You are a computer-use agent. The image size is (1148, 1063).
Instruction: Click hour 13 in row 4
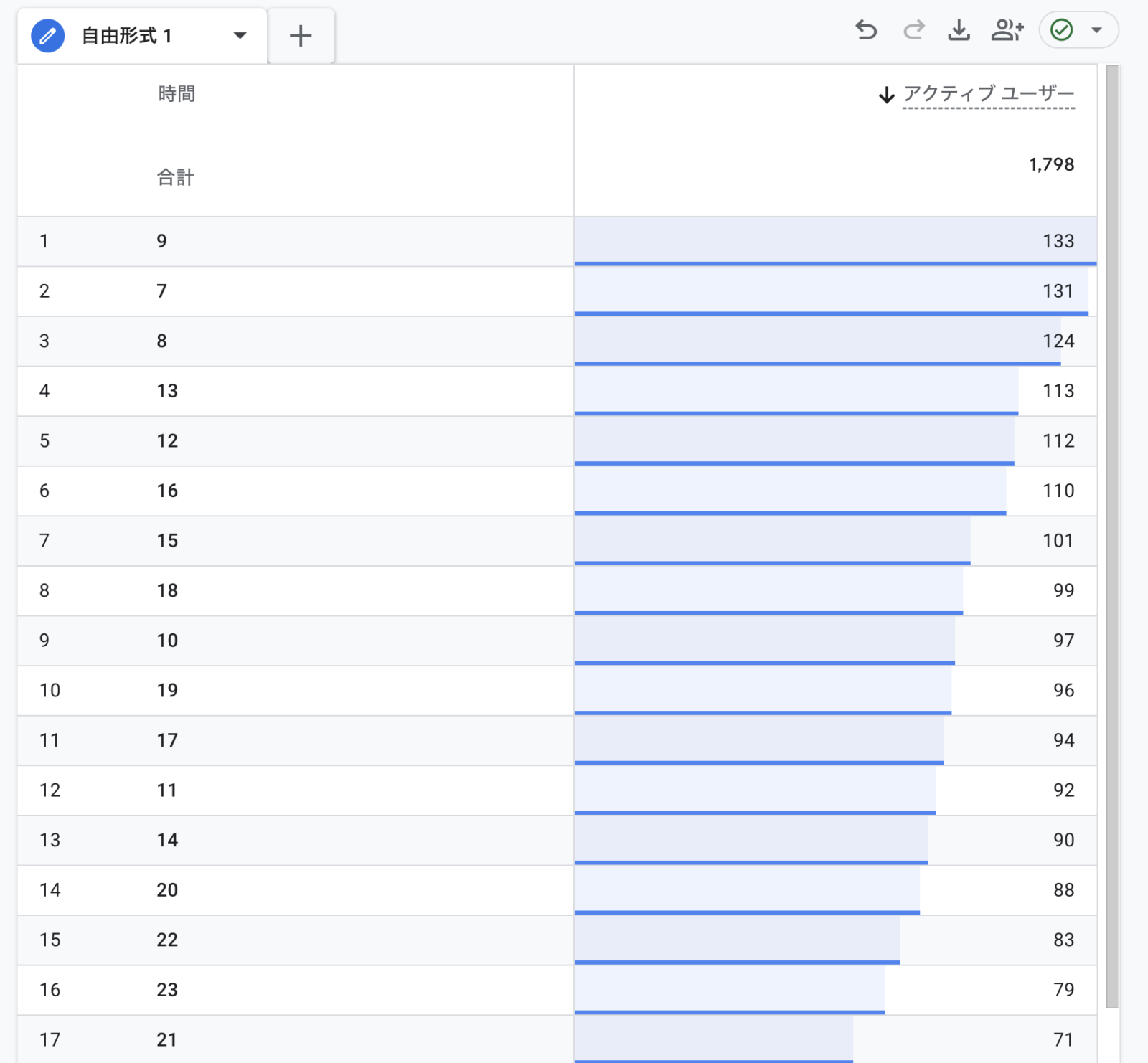point(167,391)
